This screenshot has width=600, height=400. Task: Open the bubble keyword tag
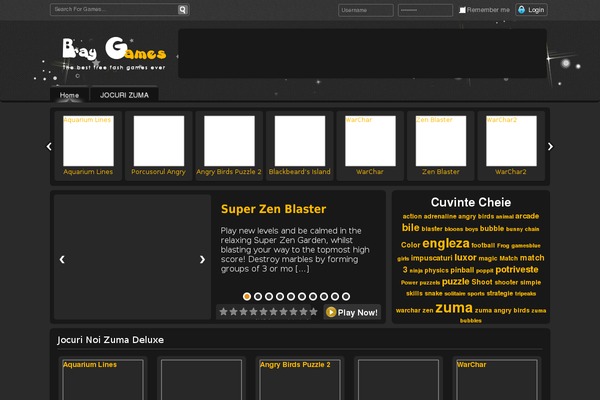[x=492, y=229]
